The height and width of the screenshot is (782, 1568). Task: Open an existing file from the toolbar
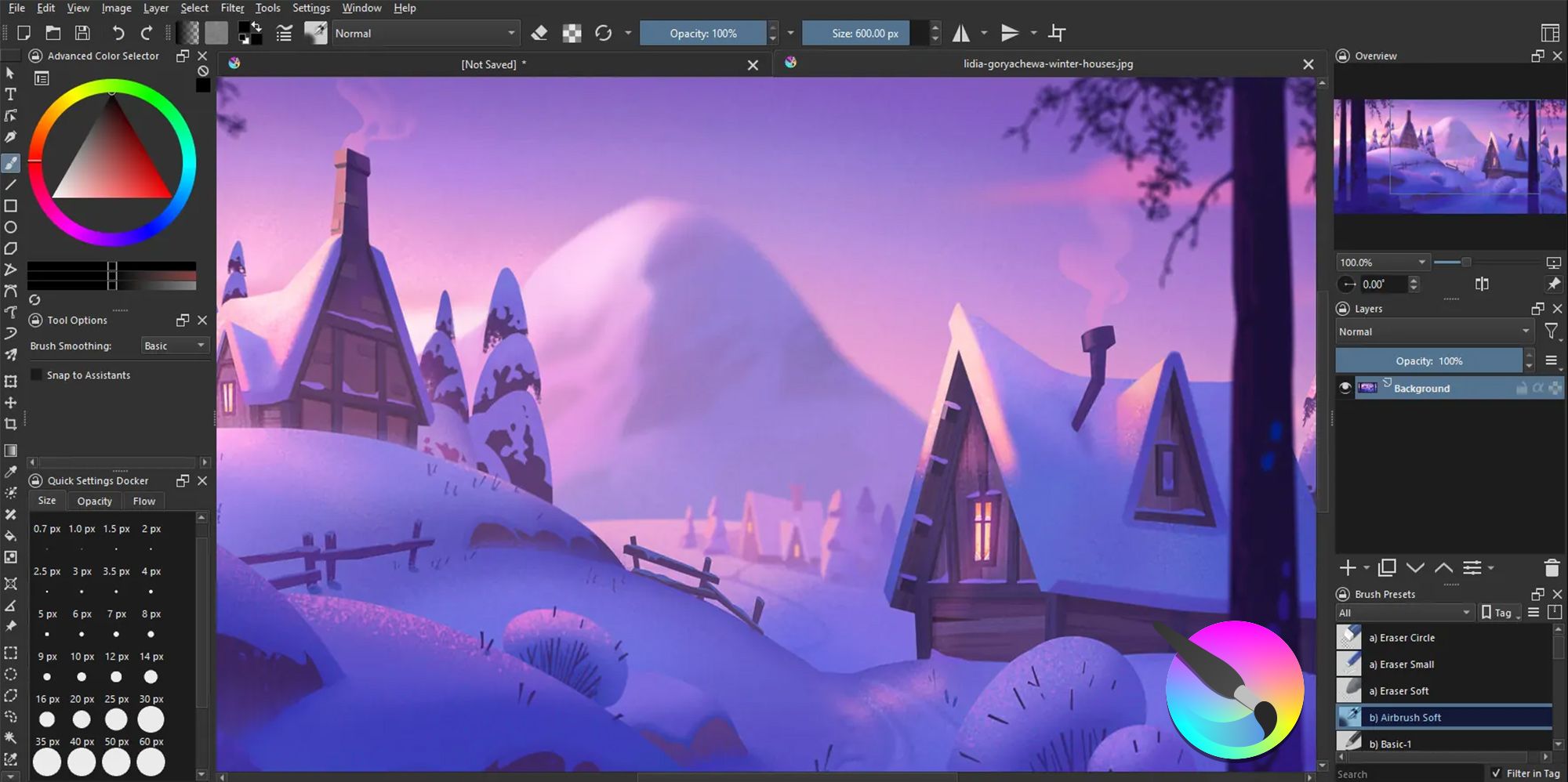click(x=53, y=33)
